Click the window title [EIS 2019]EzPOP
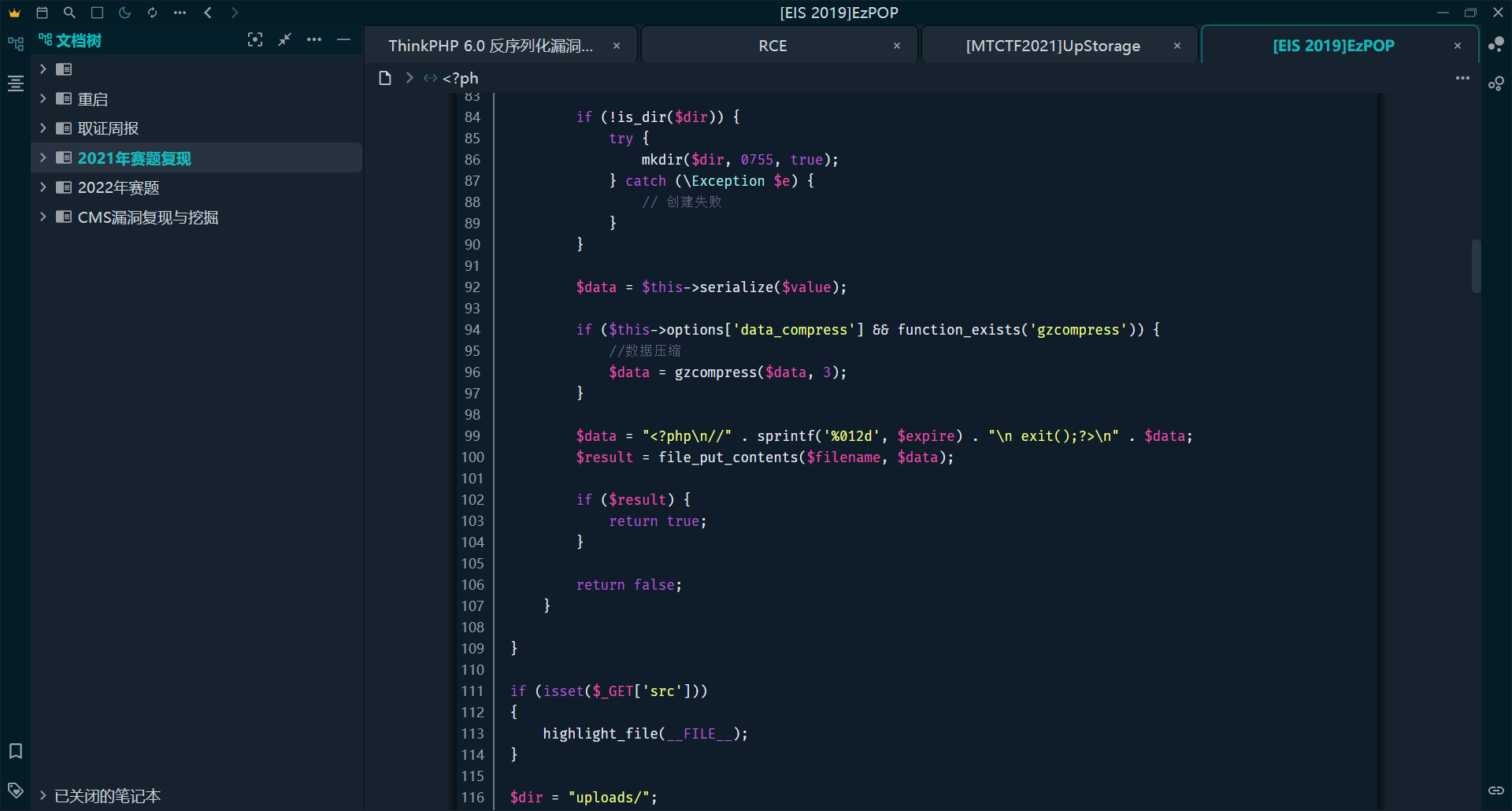This screenshot has width=1512, height=811. coord(839,13)
